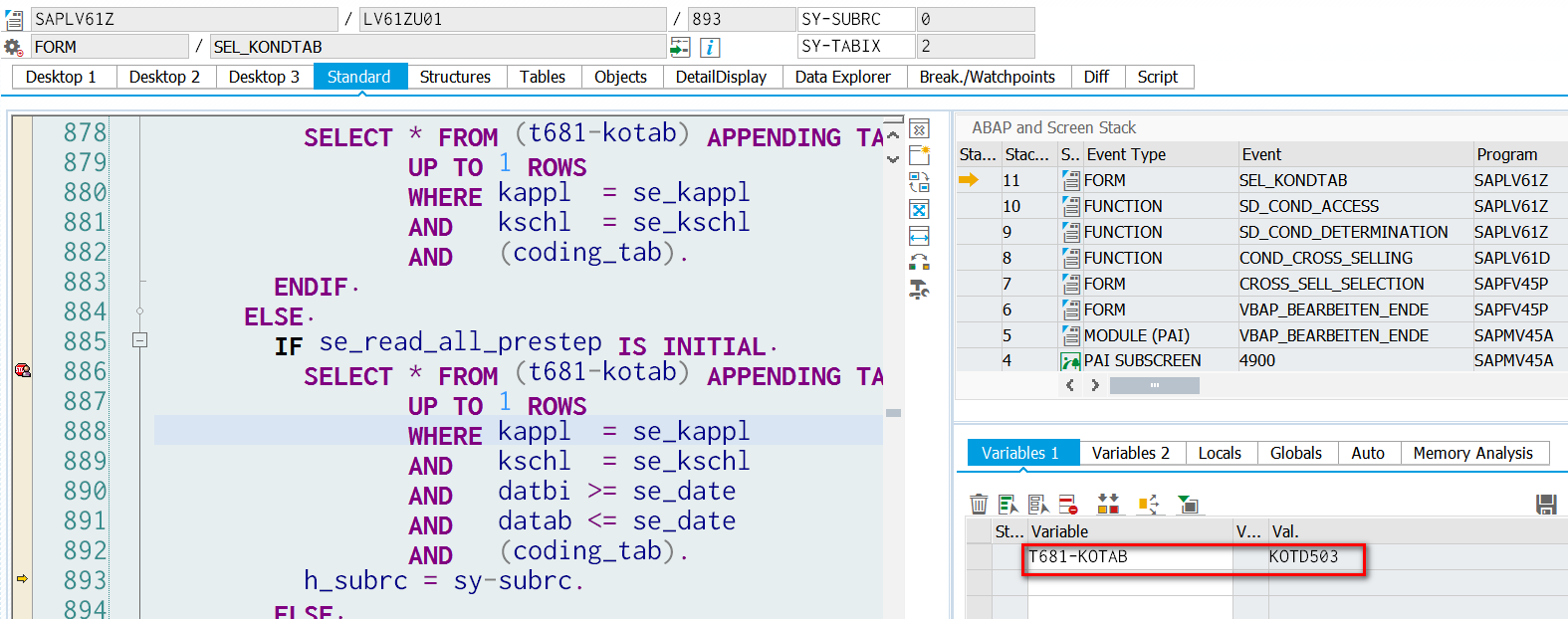Open the DetailDisplay tab
Viewport: 1568px width, 619px height.
point(722,77)
